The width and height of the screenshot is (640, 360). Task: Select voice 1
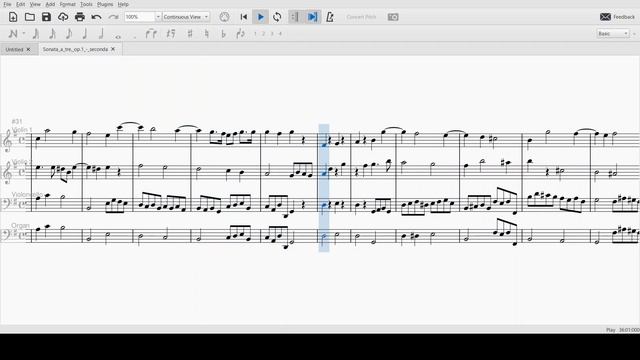click(255, 34)
